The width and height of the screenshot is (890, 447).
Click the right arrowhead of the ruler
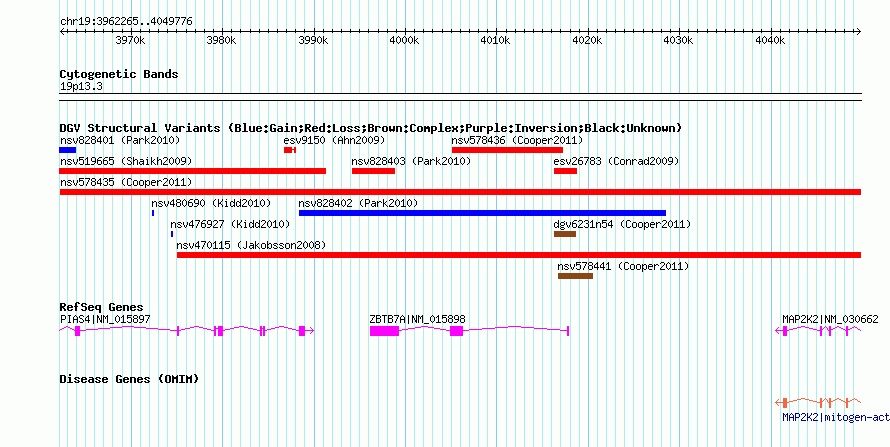point(859,31)
